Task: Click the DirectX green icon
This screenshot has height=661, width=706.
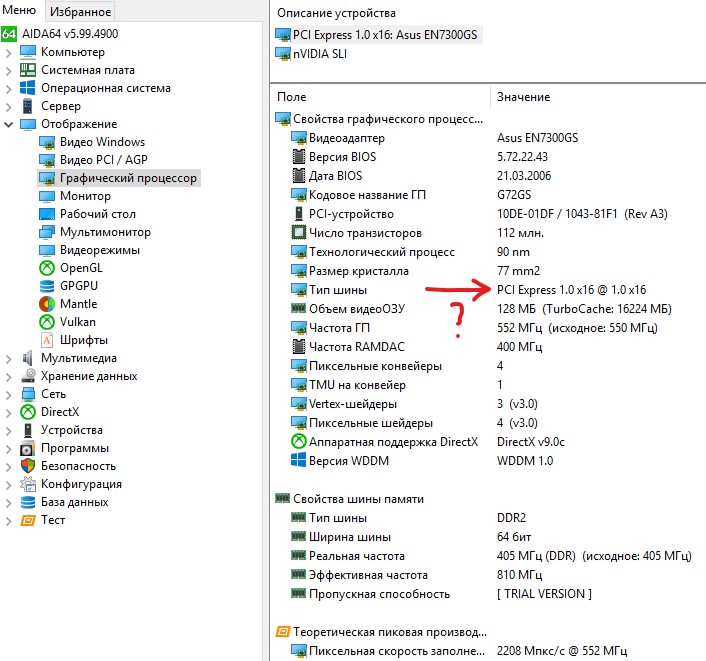Action: [x=28, y=412]
